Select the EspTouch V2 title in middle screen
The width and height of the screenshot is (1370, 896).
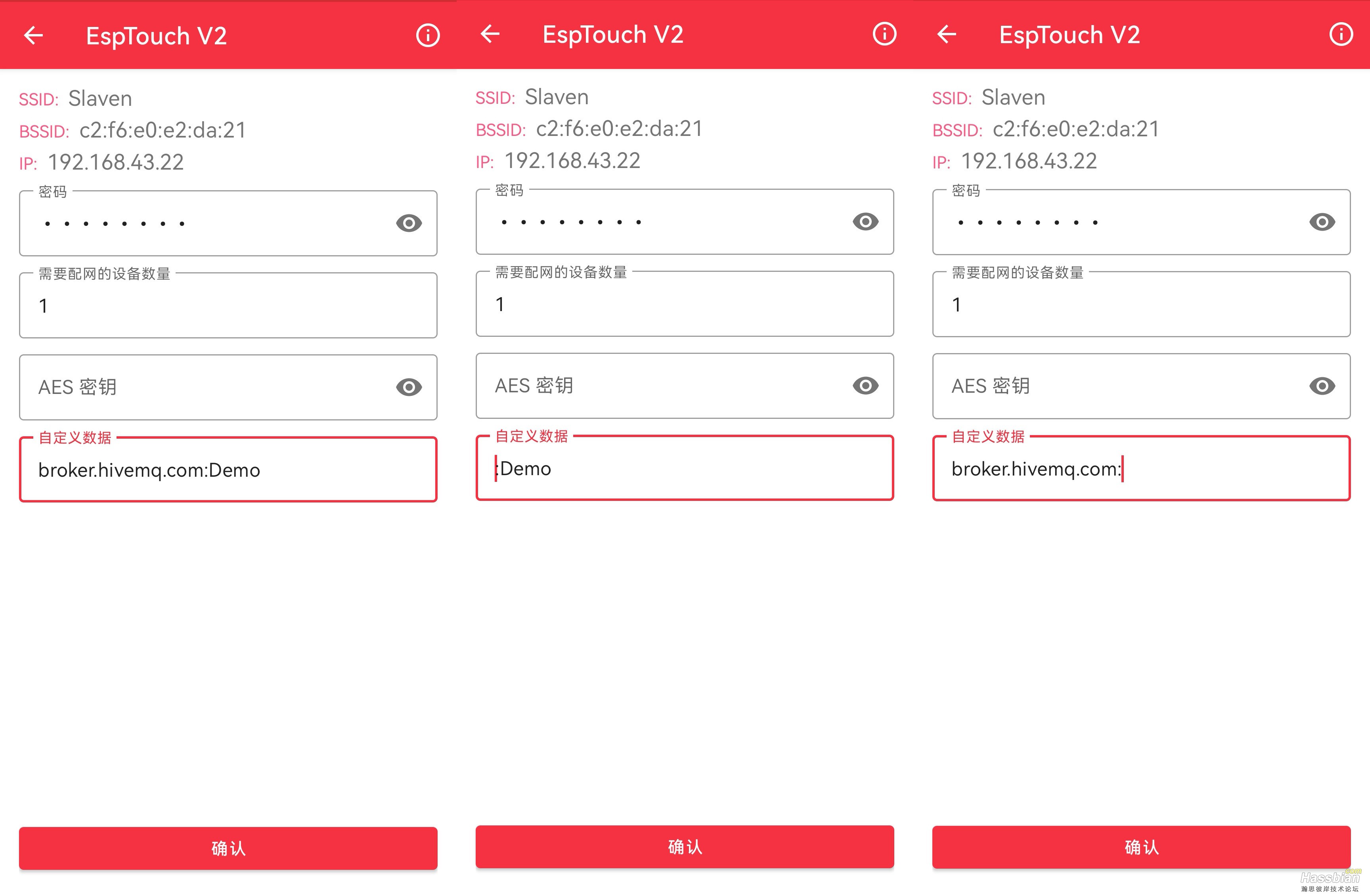pyautogui.click(x=612, y=34)
